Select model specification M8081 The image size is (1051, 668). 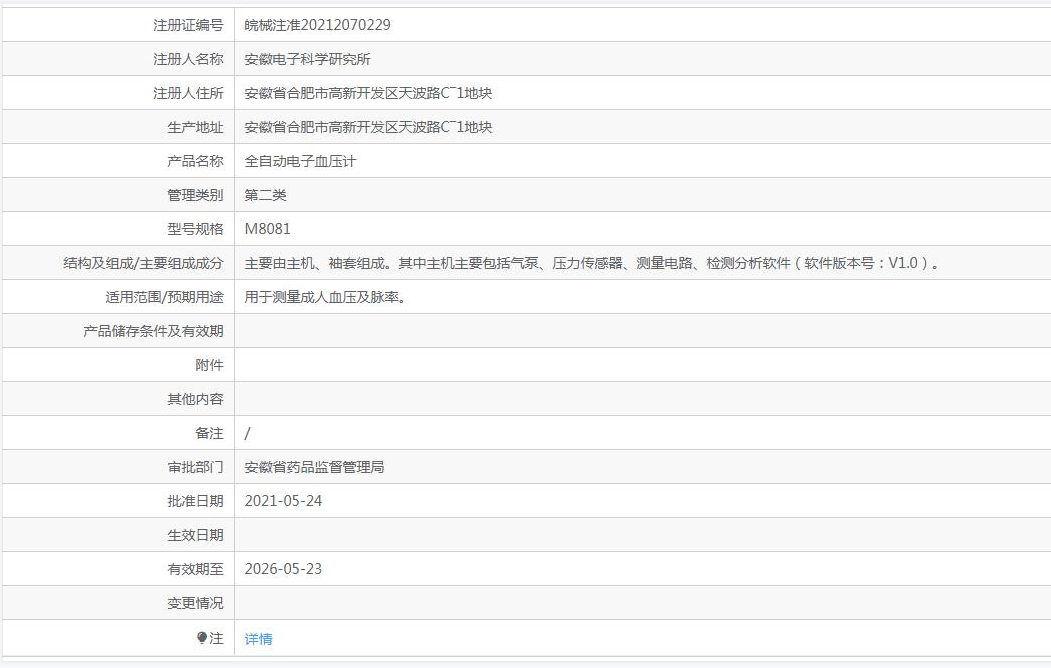coord(267,229)
